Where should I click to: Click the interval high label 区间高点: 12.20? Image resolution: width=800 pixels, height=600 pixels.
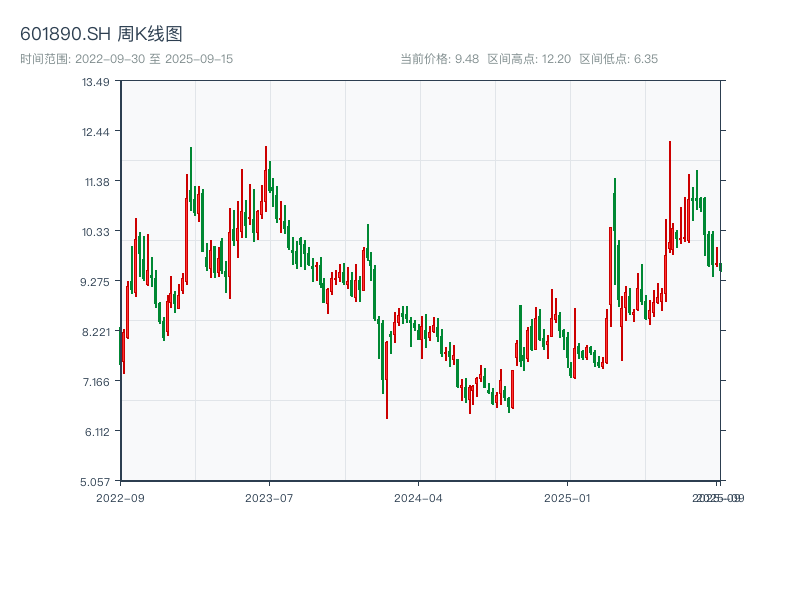(x=529, y=59)
